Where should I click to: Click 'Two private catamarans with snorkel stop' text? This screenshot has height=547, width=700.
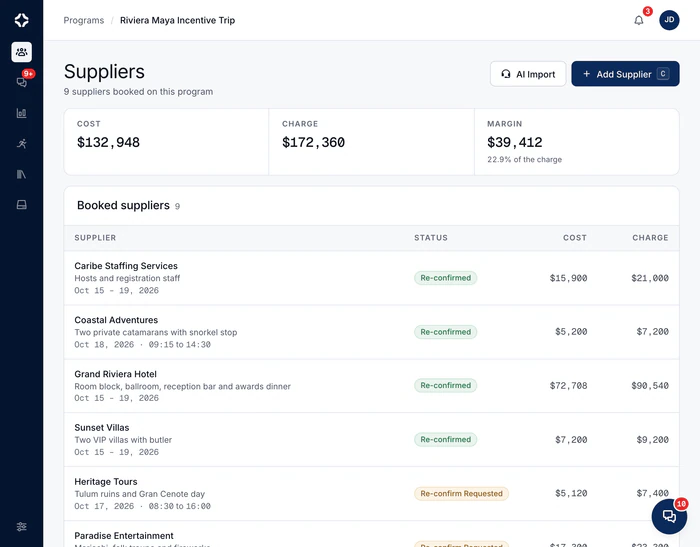[x=155, y=332]
